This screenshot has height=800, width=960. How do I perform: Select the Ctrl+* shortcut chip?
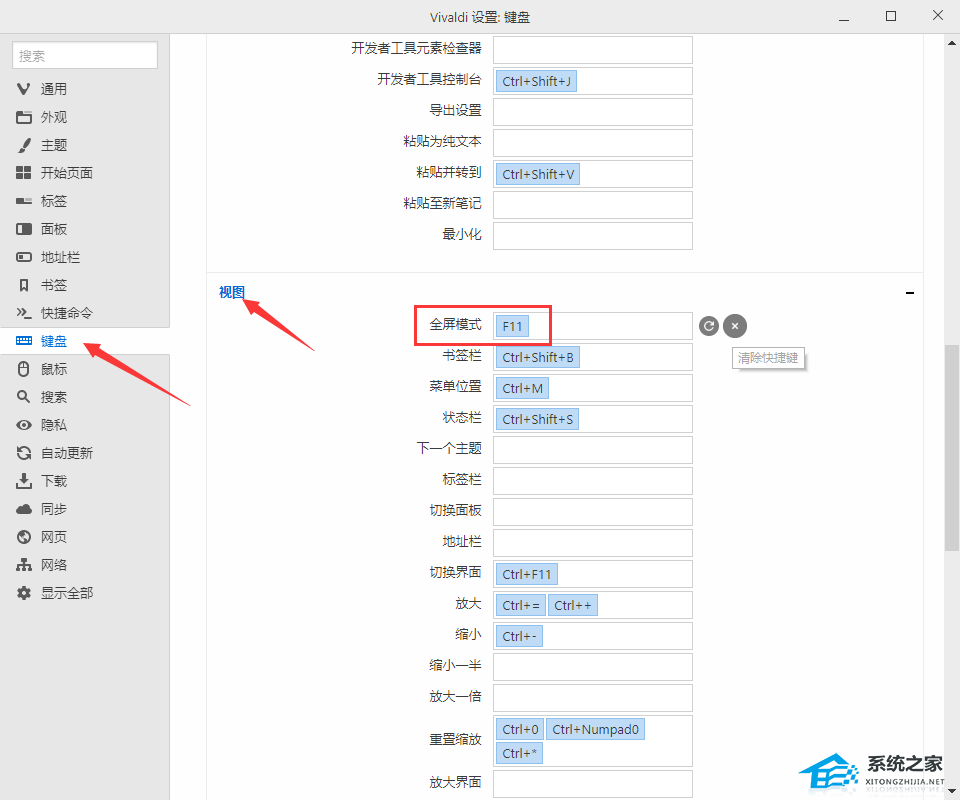click(519, 753)
